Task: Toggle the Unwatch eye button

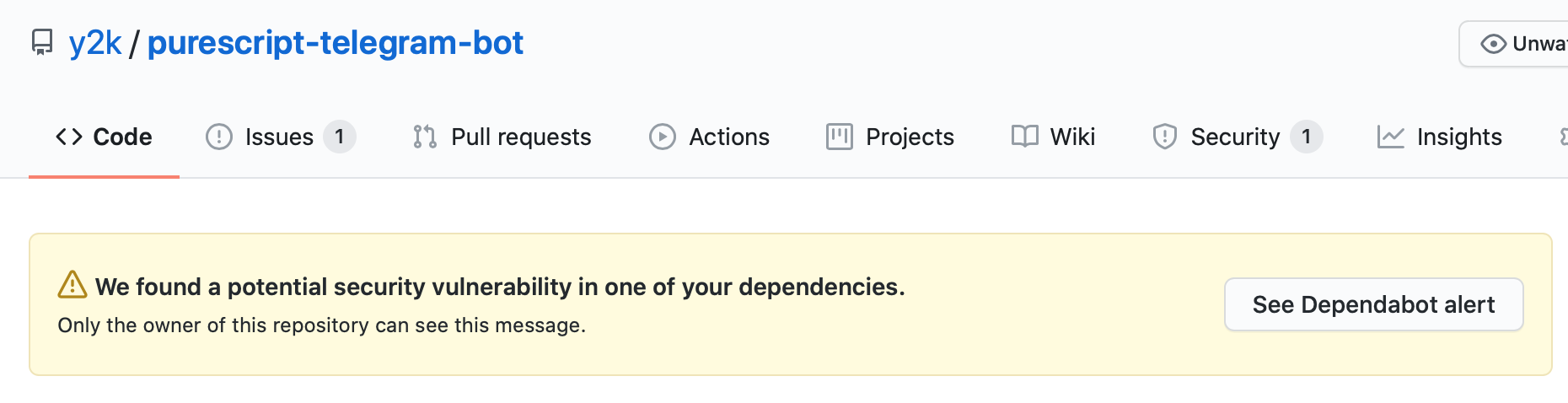Action: 1514,44
